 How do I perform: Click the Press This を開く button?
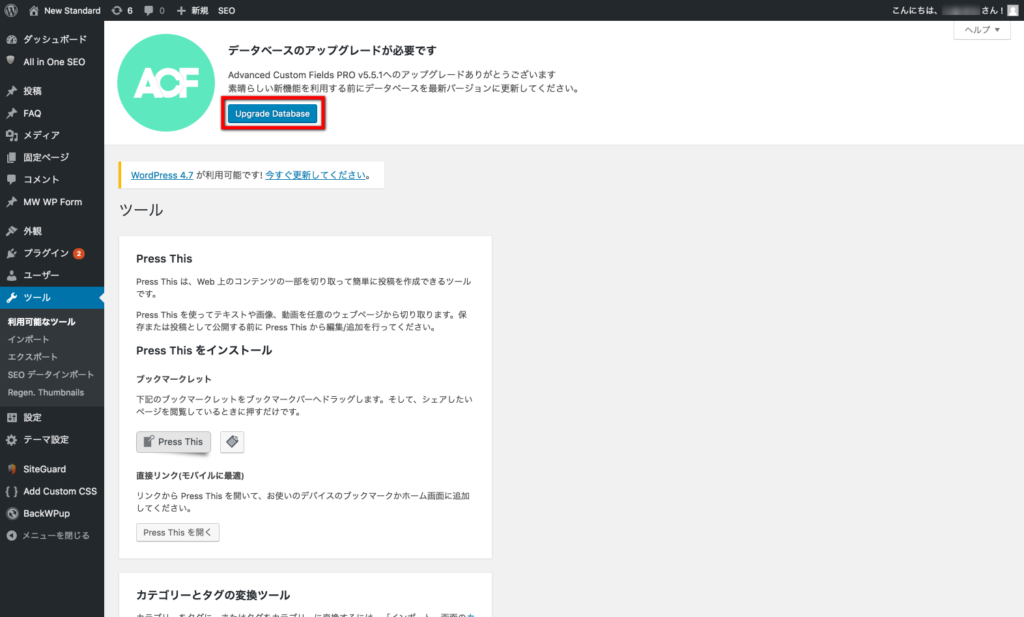(x=177, y=532)
